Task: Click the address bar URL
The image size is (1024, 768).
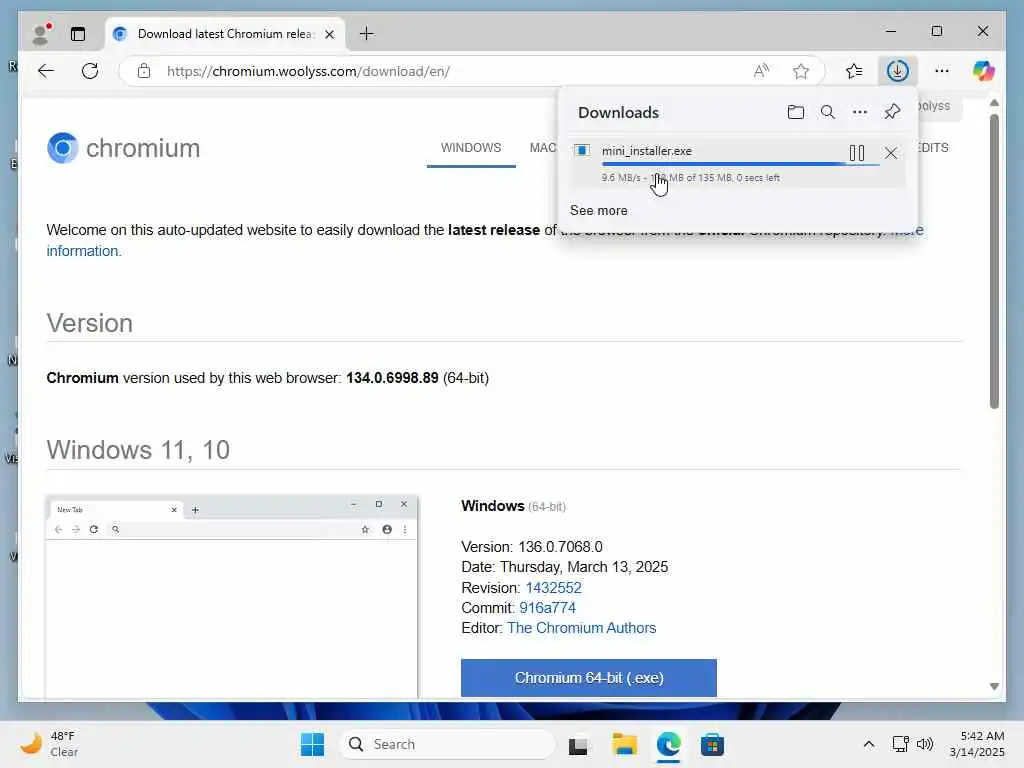Action: (308, 71)
